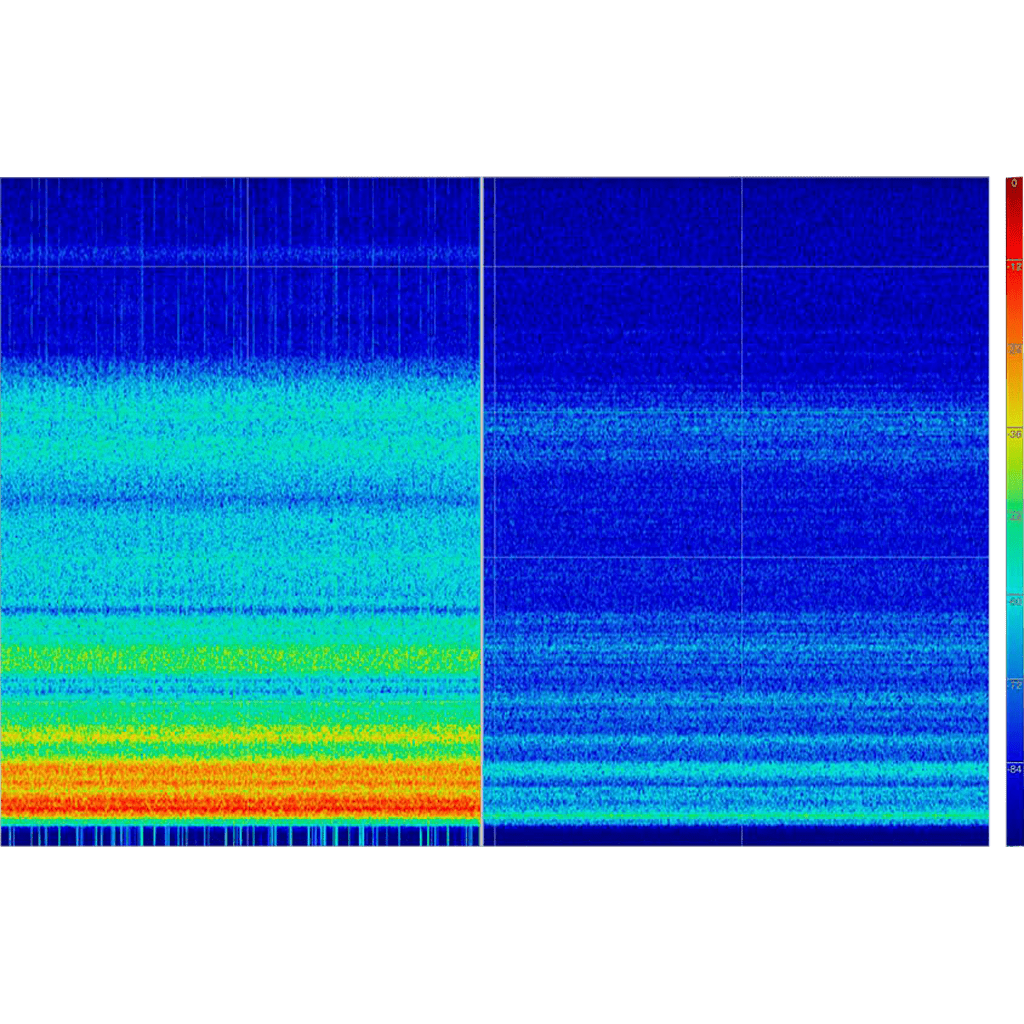Click the -72 dB label on the color scale
Image resolution: width=1024 pixels, height=1024 pixels.
(x=1014, y=685)
